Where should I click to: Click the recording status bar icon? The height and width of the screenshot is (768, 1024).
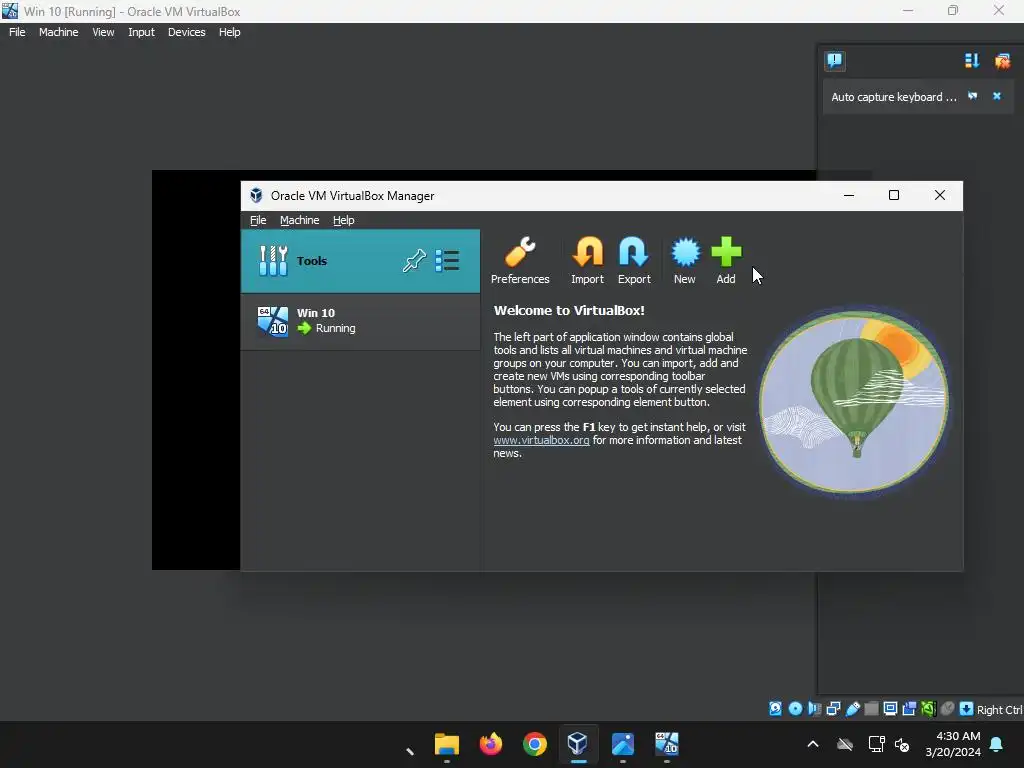tap(909, 709)
